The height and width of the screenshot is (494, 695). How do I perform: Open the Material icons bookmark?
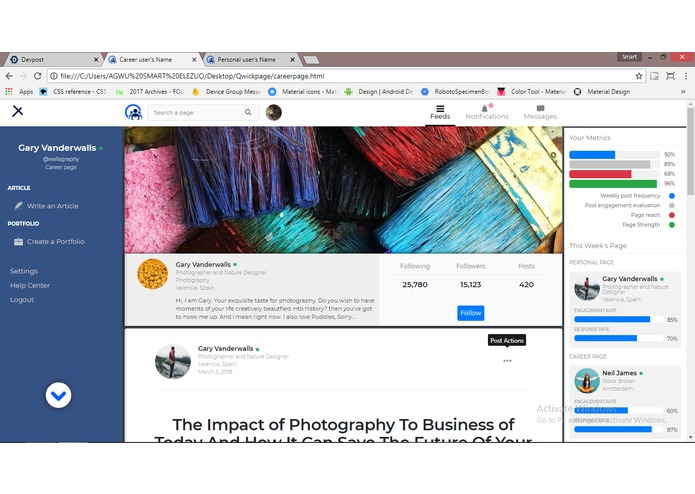tap(303, 92)
